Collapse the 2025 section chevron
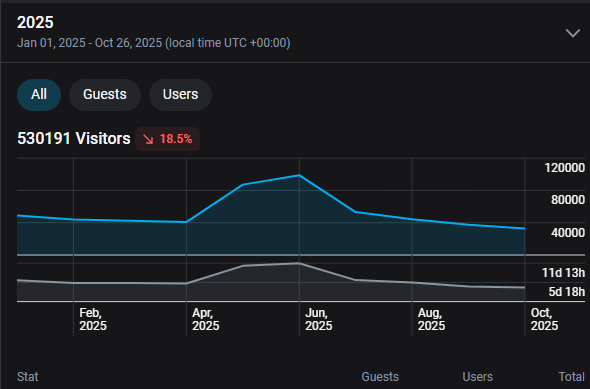The image size is (590, 389). pyautogui.click(x=573, y=33)
